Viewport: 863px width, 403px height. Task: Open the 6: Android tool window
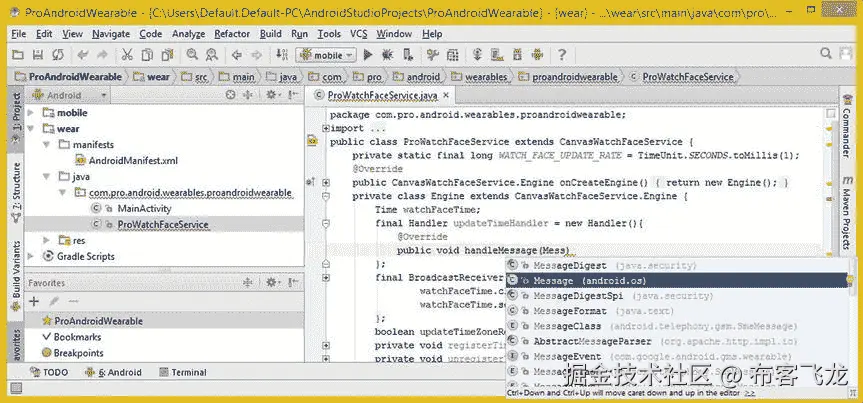(113, 372)
